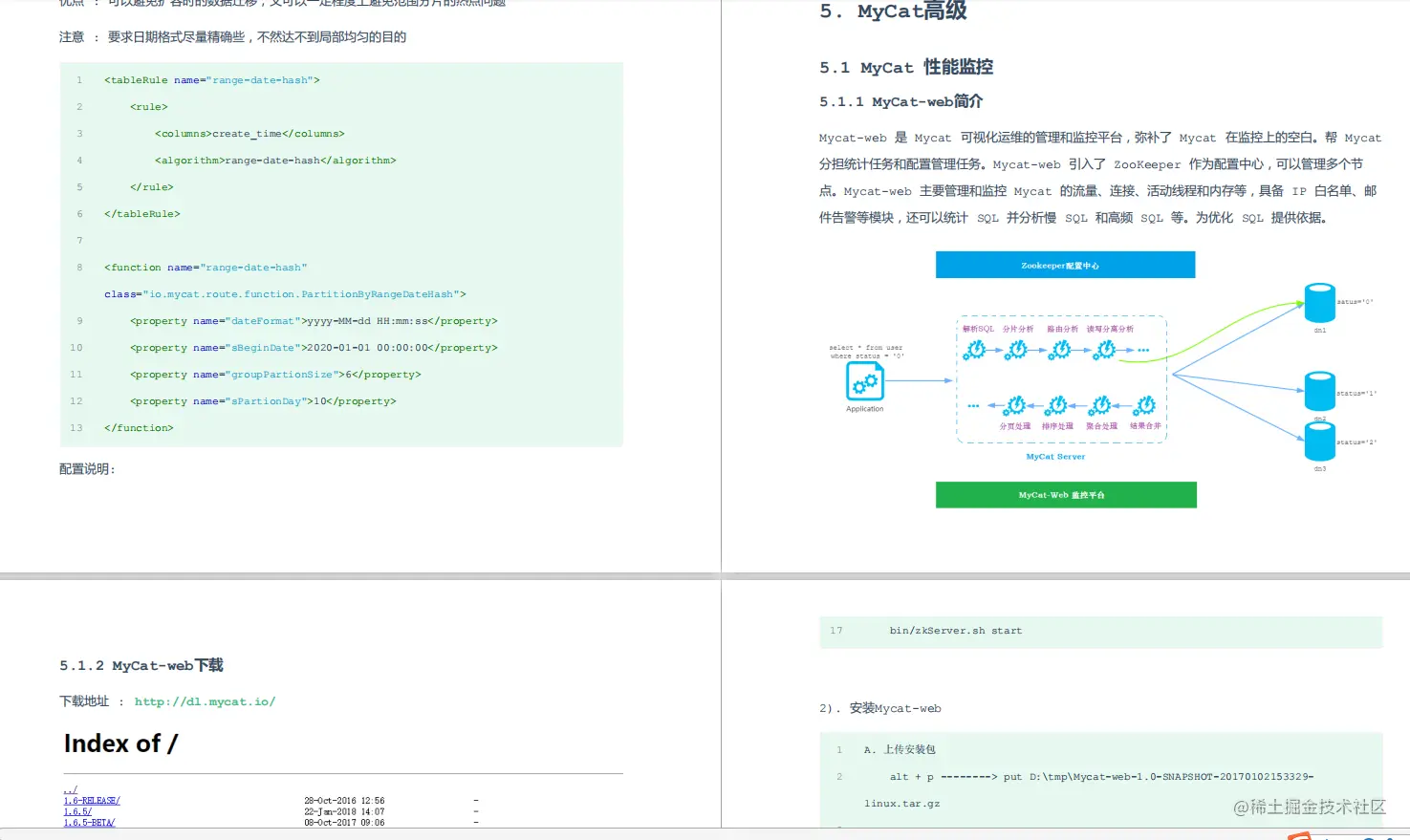This screenshot has height=840, width=1410.
Task: Select the 分片分析 gear icon
Action: (1018, 349)
